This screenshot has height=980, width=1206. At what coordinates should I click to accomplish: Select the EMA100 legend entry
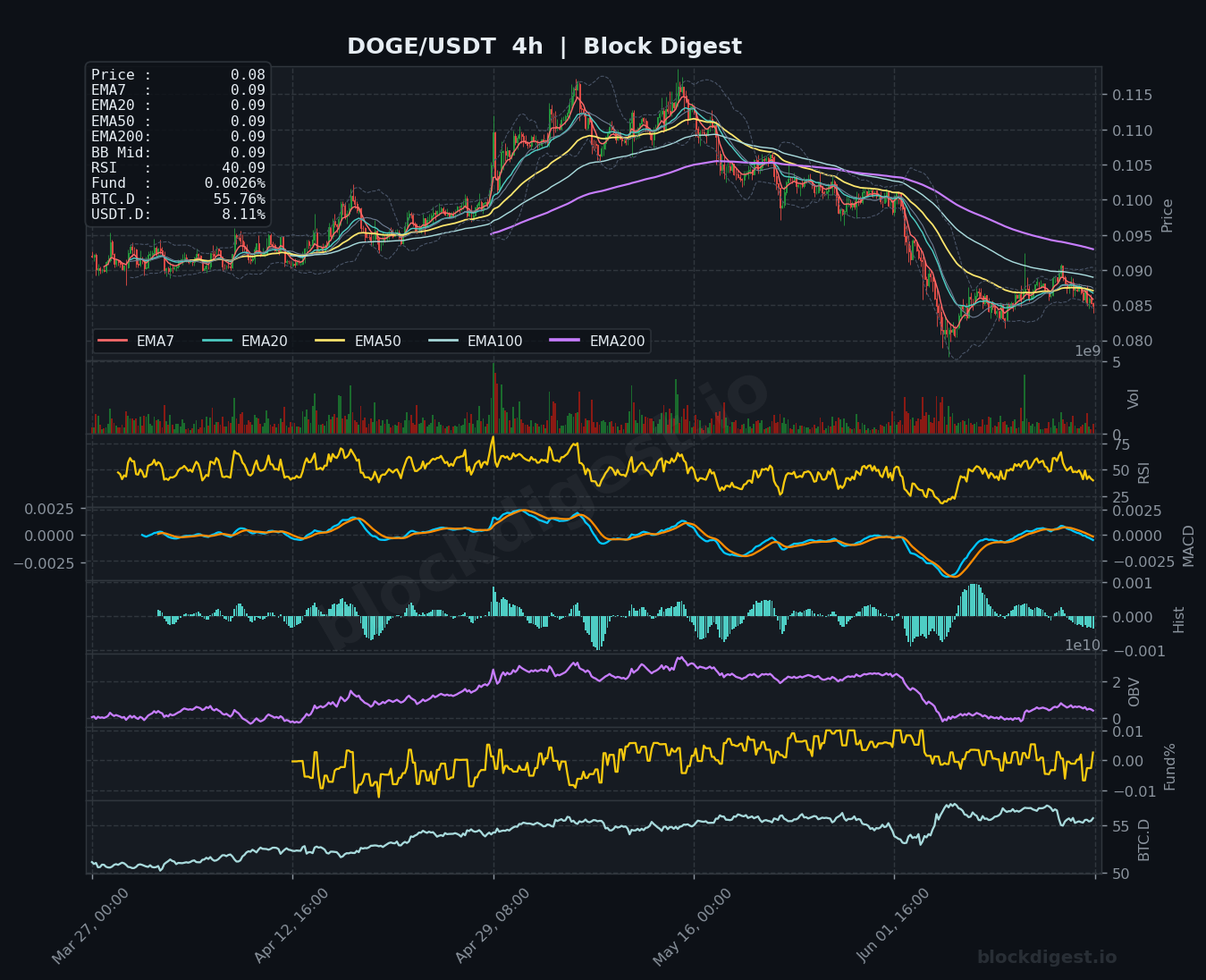[475, 341]
